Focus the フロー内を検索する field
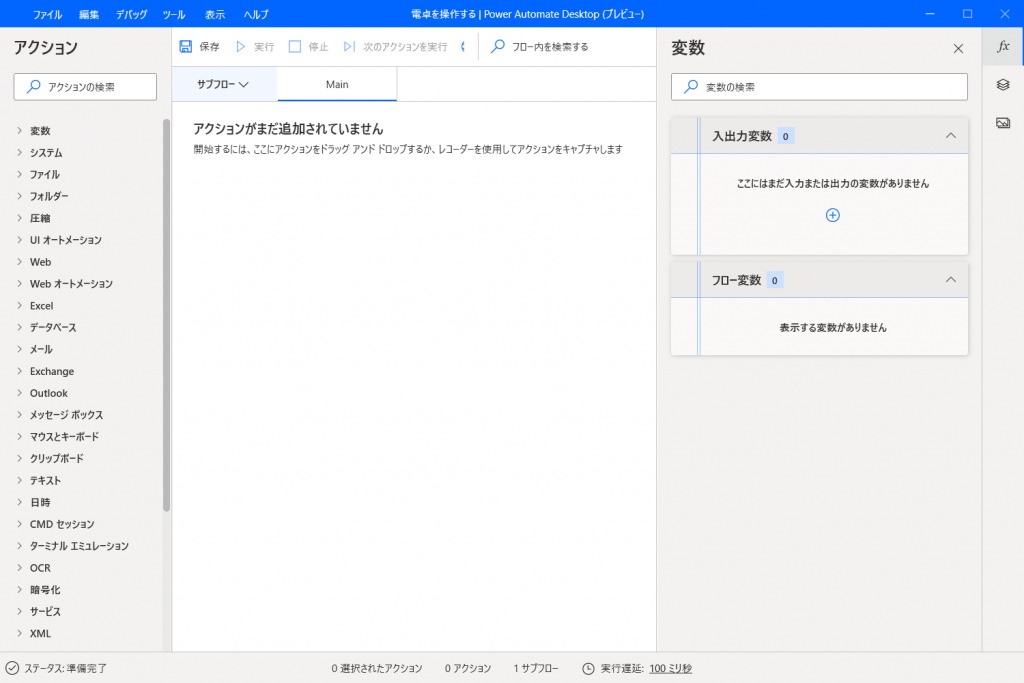Screen dimensions: 1024x683 pos(550,47)
